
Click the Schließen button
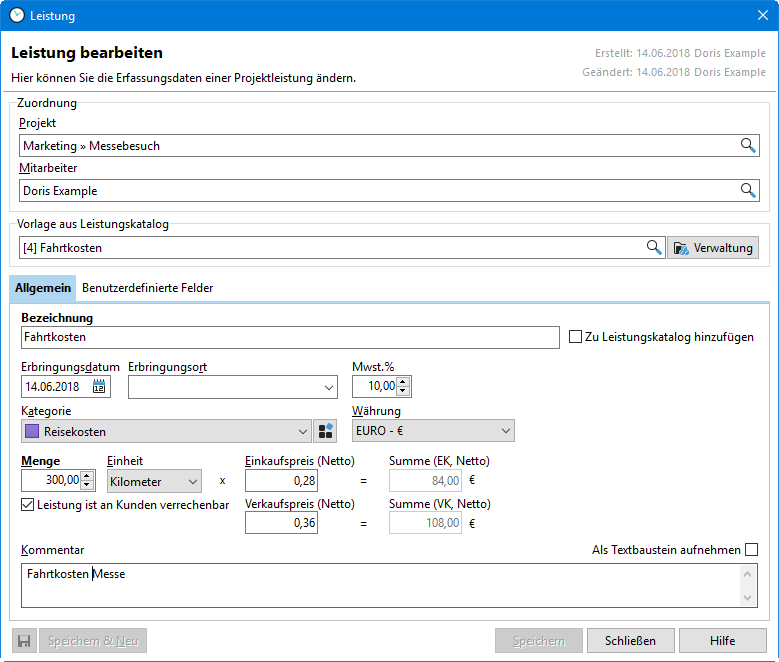630,641
